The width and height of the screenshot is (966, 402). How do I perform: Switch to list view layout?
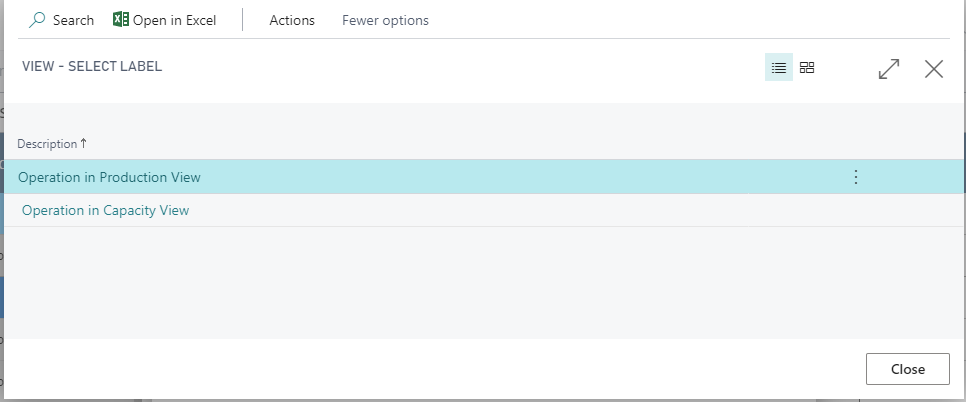(x=779, y=68)
